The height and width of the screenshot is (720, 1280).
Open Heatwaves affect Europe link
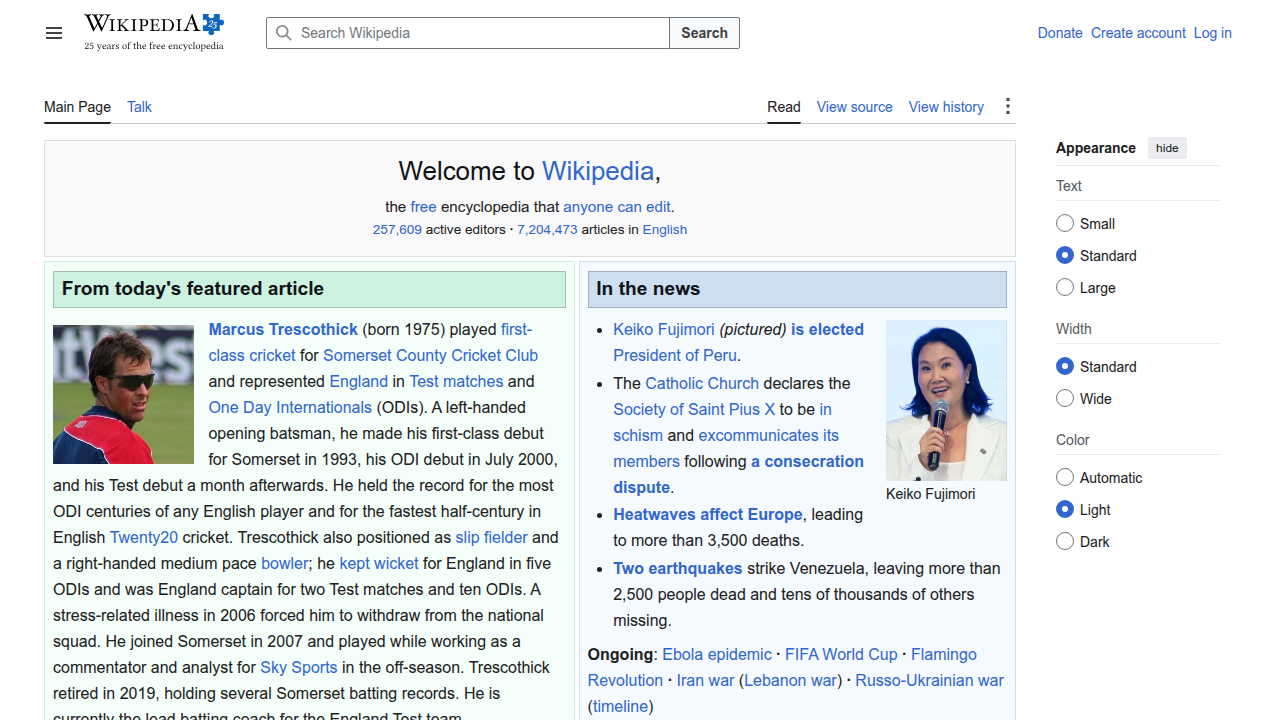708,514
